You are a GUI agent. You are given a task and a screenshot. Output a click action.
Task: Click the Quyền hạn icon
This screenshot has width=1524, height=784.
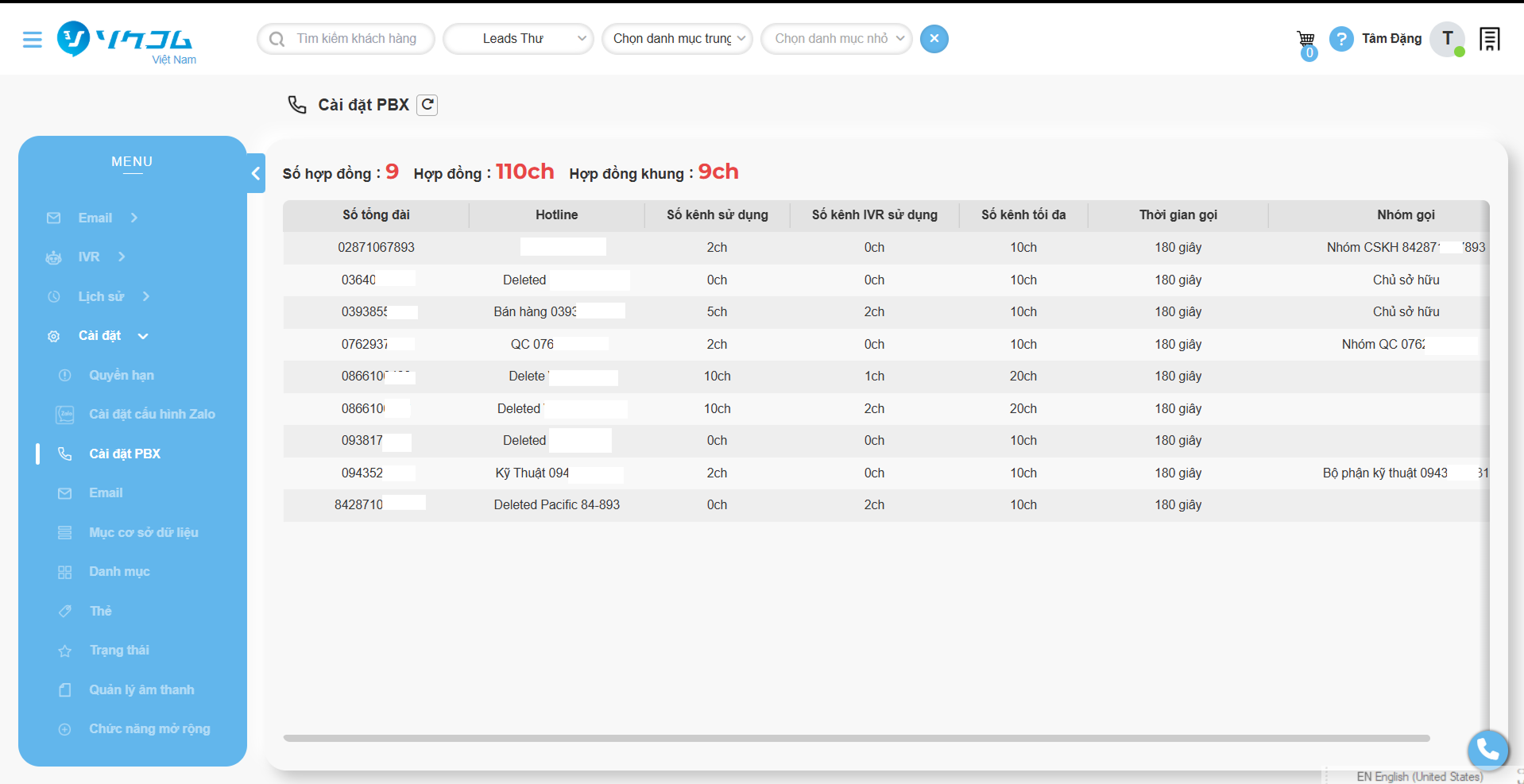65,375
